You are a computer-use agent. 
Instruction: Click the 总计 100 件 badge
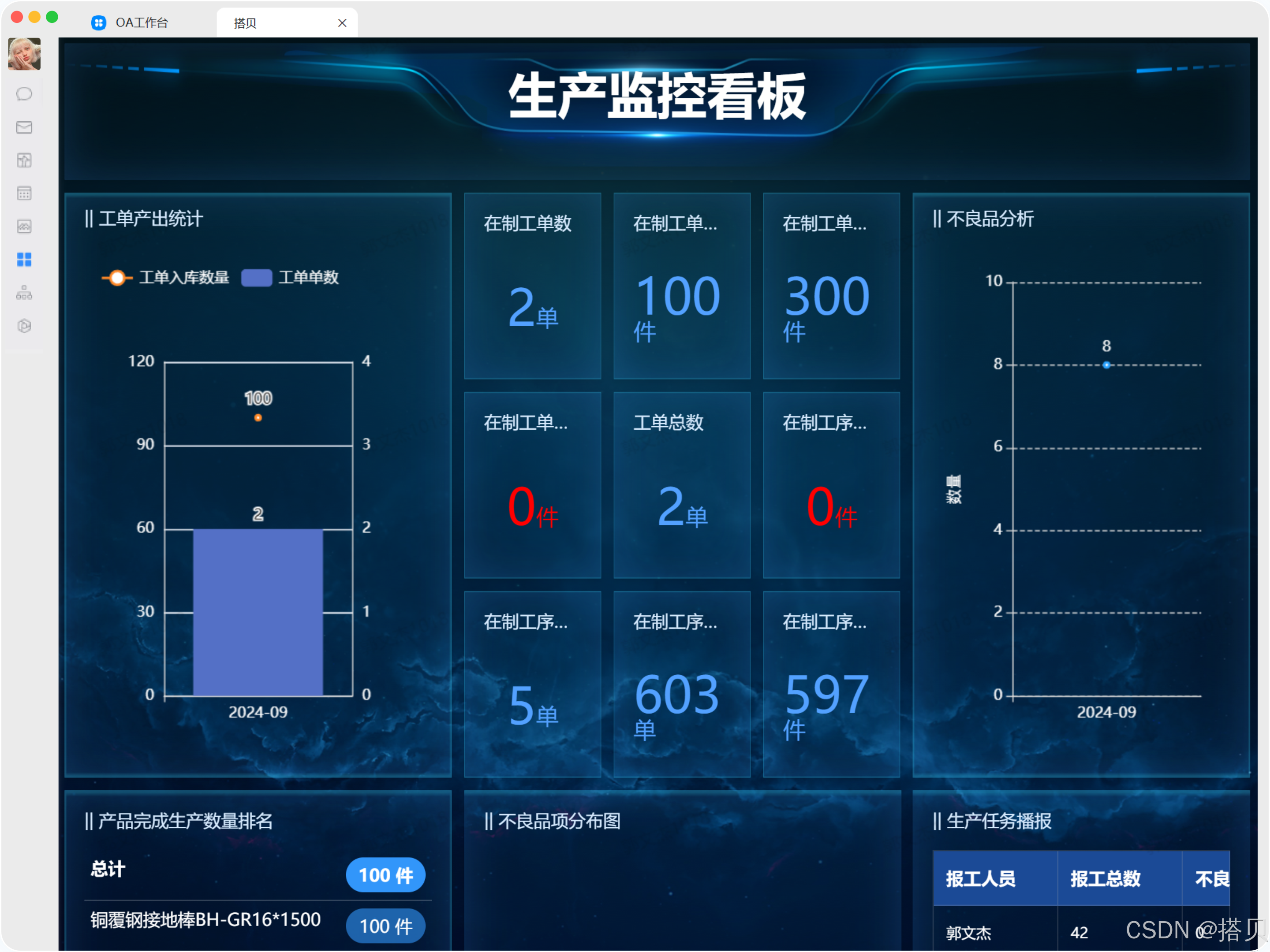(385, 875)
